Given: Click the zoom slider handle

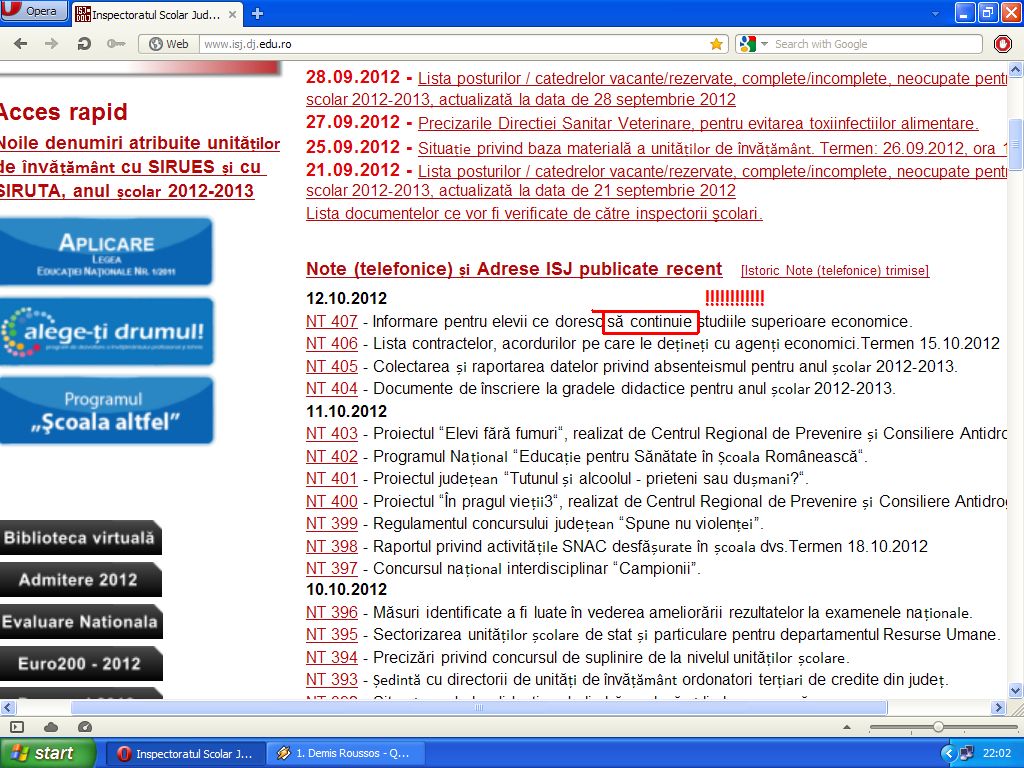Looking at the screenshot, I should pyautogui.click(x=938, y=727).
